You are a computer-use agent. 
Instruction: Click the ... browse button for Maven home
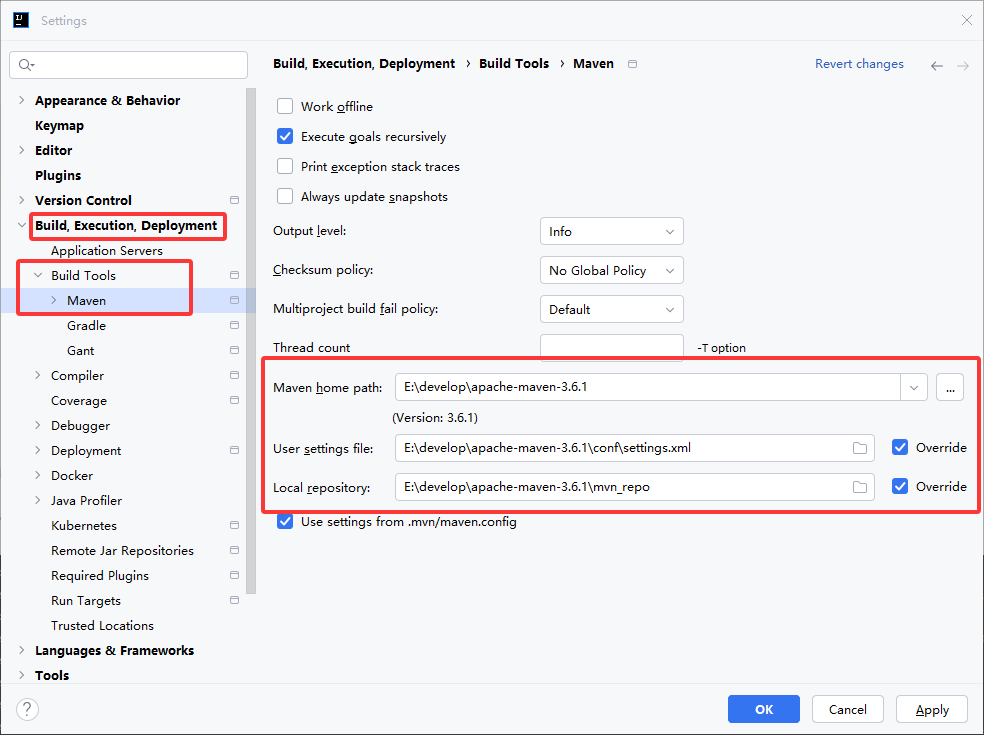click(950, 387)
